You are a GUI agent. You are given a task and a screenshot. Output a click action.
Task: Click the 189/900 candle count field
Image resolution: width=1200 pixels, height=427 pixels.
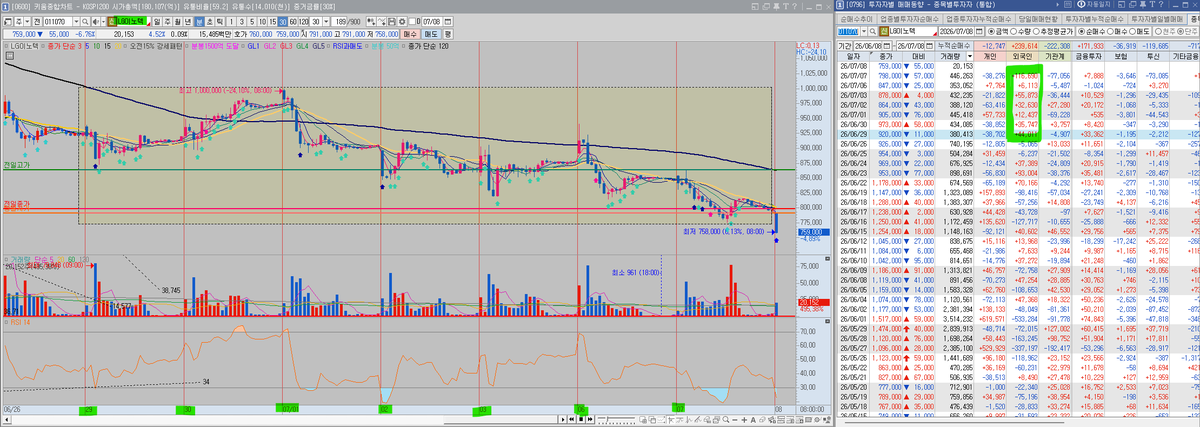click(x=347, y=21)
